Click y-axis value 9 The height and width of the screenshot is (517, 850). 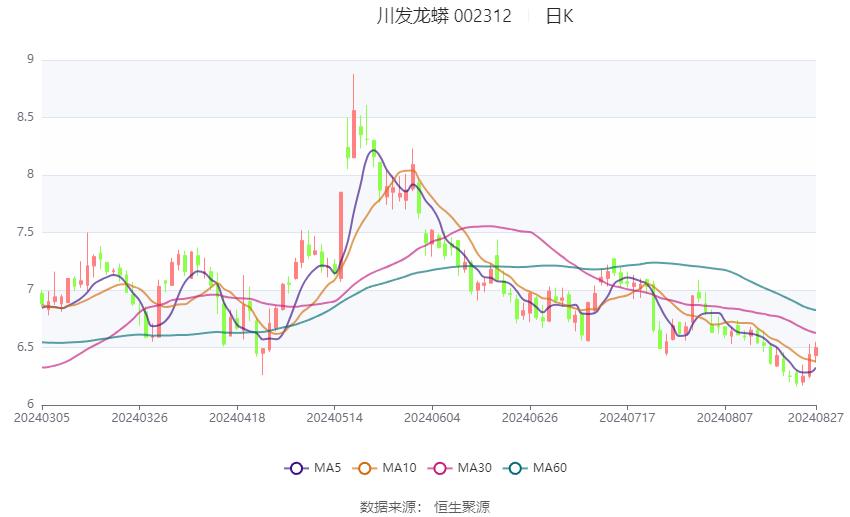click(x=30, y=59)
